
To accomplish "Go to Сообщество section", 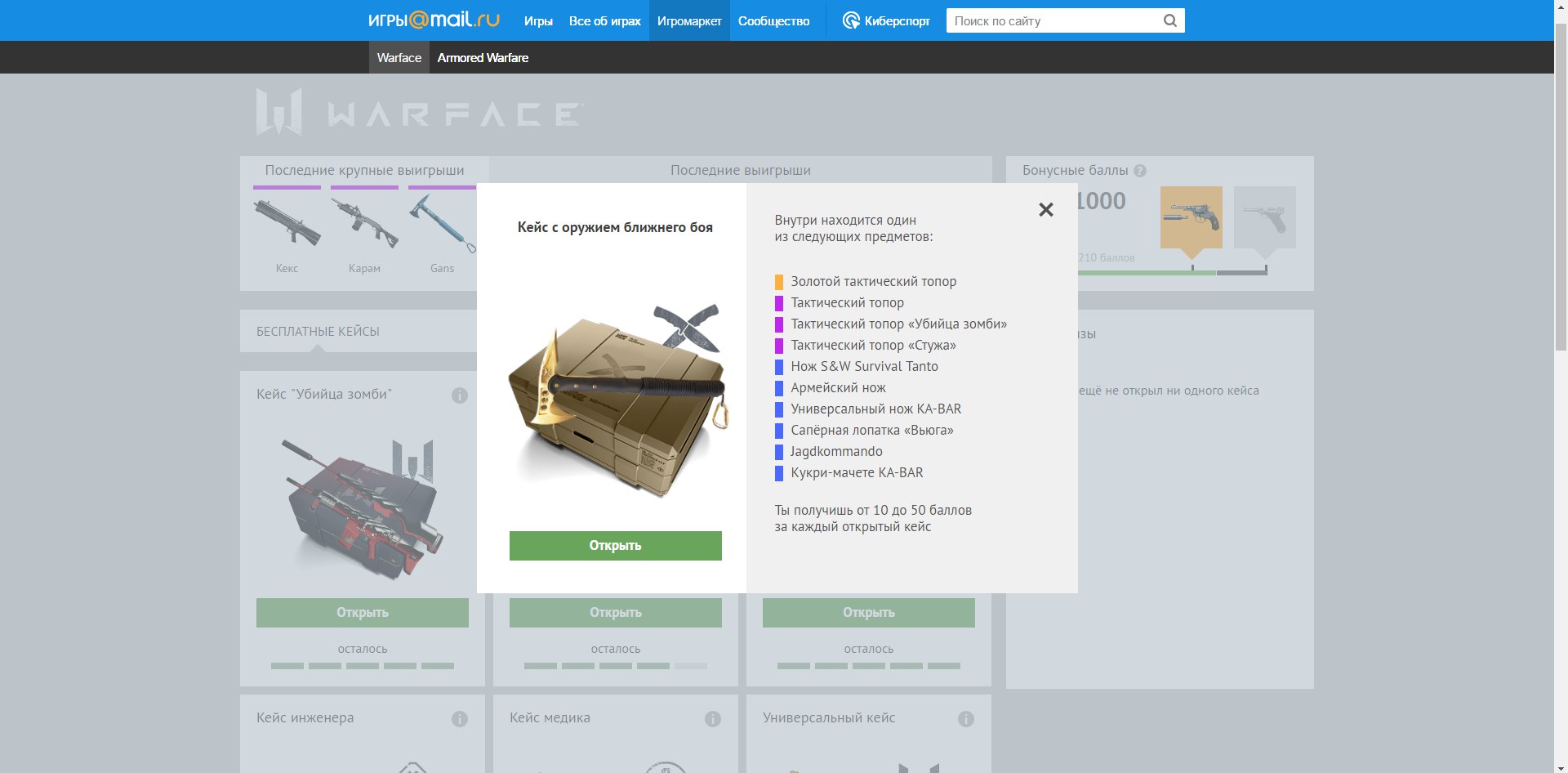I will point(773,20).
